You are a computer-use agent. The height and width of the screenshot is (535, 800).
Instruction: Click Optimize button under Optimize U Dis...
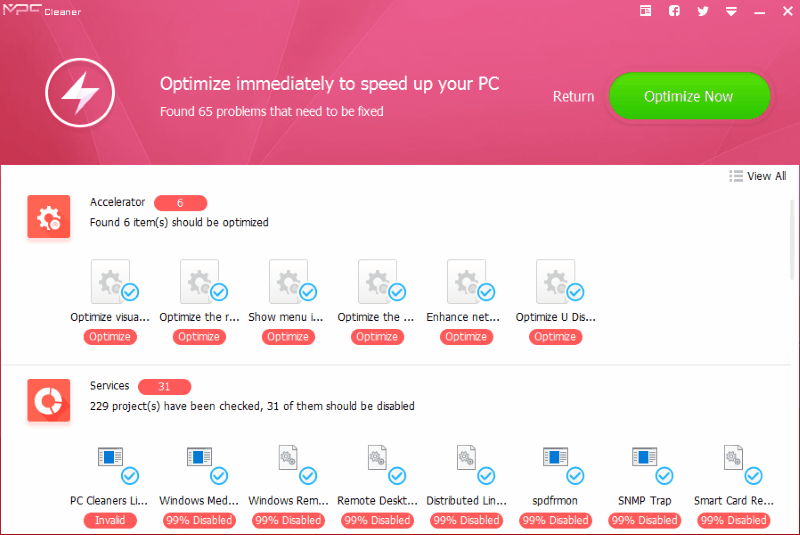pyautogui.click(x=555, y=337)
